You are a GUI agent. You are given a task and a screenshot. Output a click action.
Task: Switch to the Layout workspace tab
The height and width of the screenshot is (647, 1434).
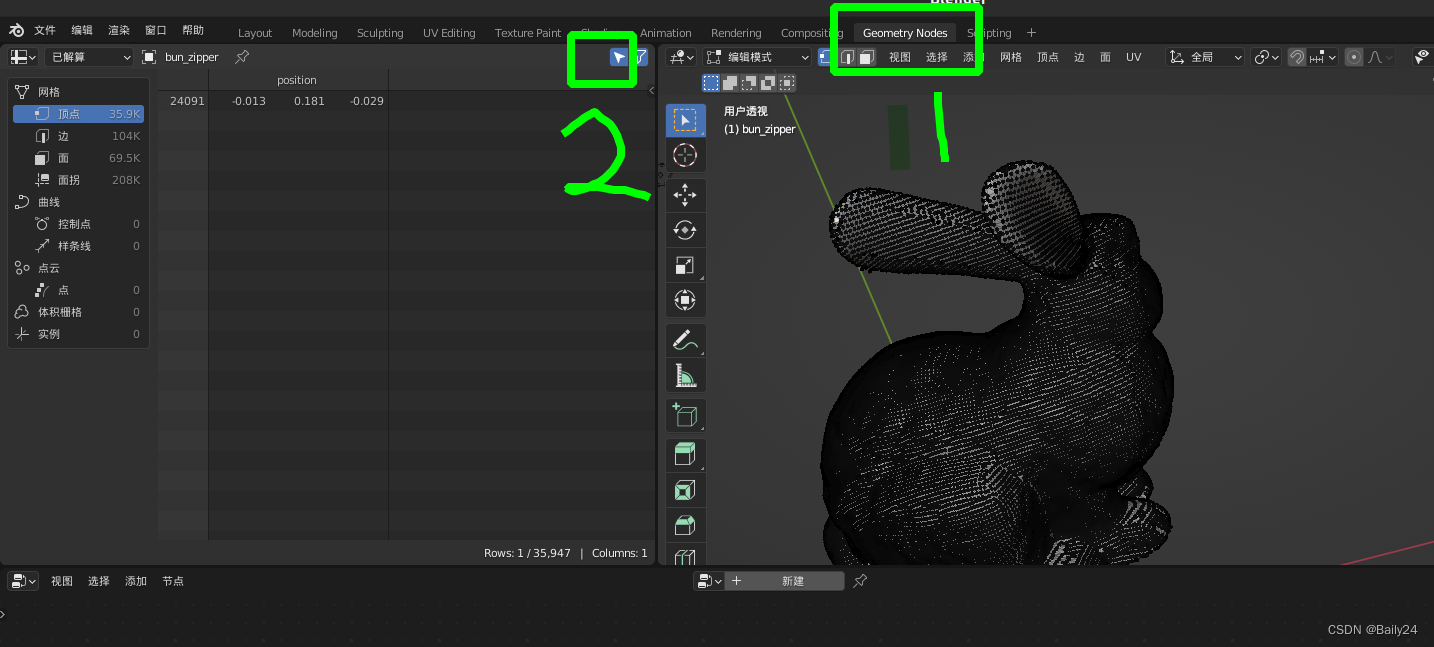pyautogui.click(x=255, y=33)
